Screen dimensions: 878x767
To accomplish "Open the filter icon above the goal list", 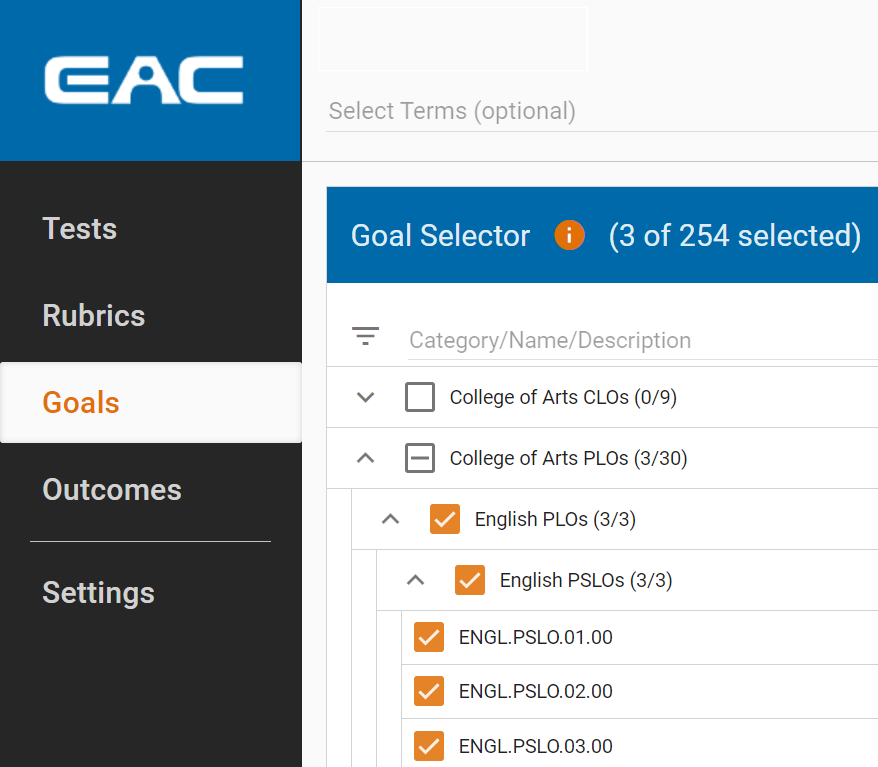I will pyautogui.click(x=366, y=337).
